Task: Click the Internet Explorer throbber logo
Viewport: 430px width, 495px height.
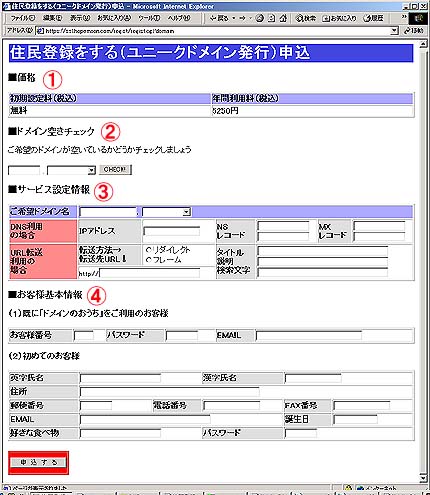Action: point(419,18)
